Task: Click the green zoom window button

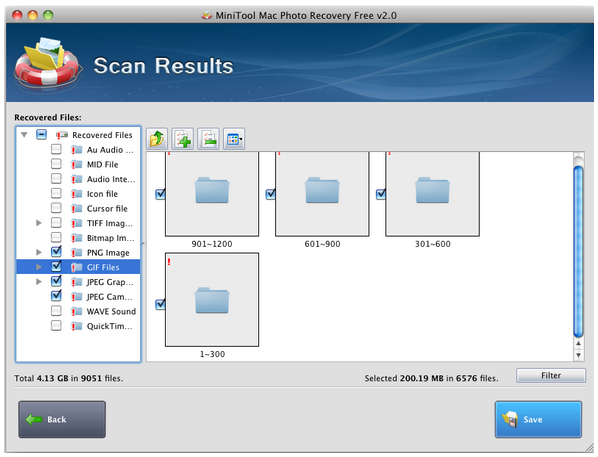Action: [48, 15]
